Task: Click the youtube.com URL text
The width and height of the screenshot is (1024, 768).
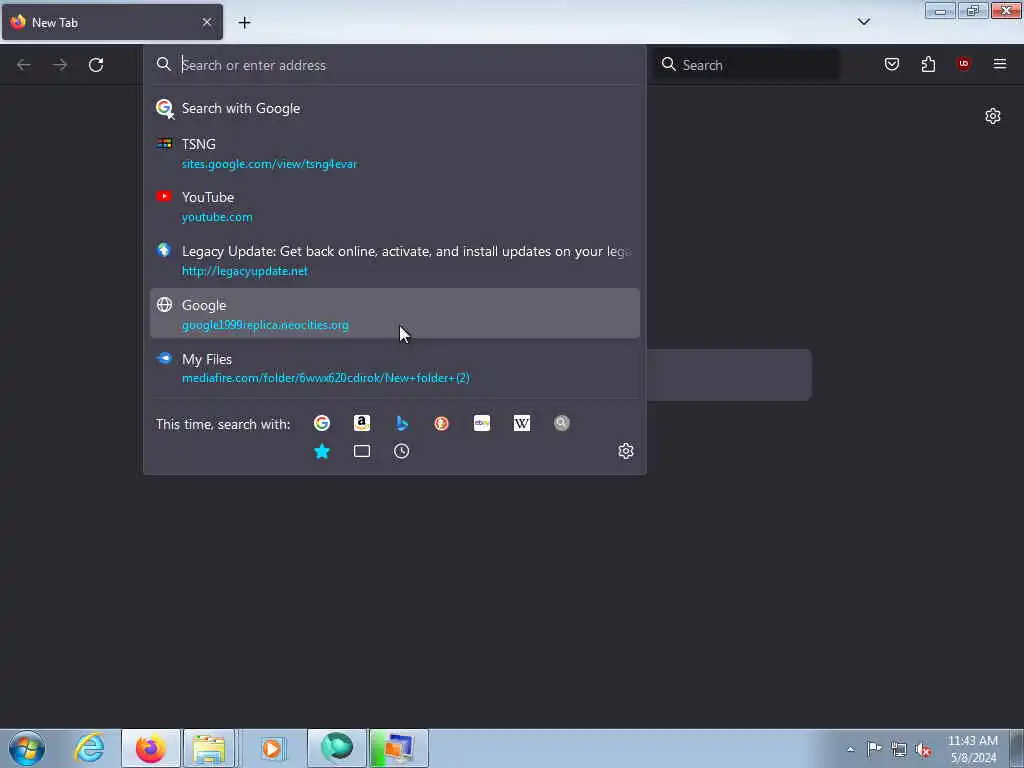Action: tap(217, 217)
